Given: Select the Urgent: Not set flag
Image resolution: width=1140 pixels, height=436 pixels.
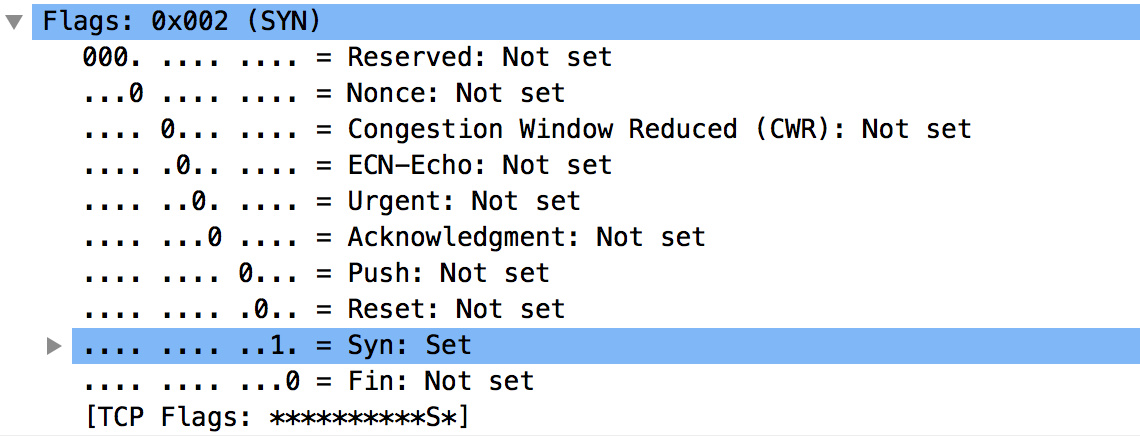Looking at the screenshot, I should 463,201.
